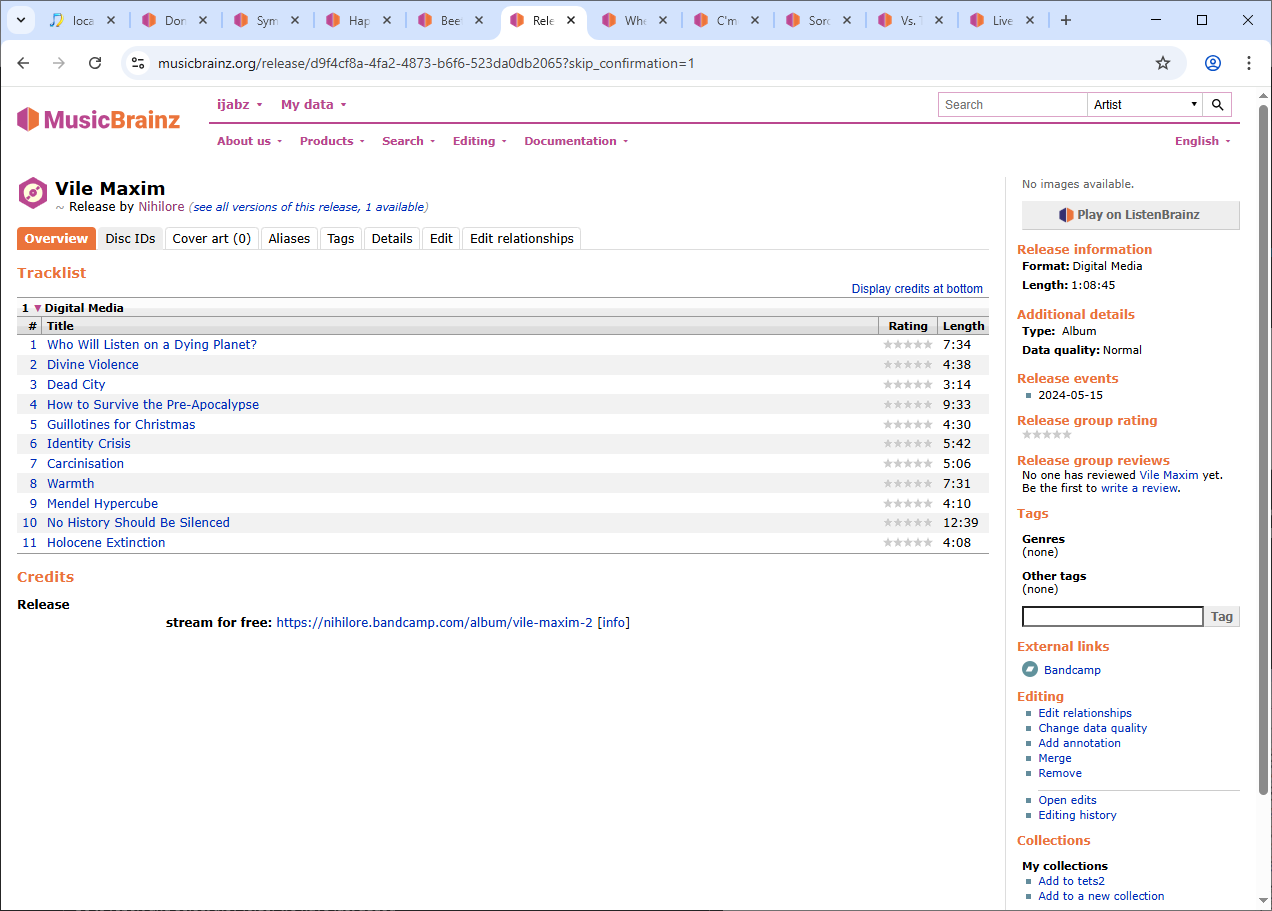Set the release group rating stars
The image size is (1272, 911).
point(1046,435)
